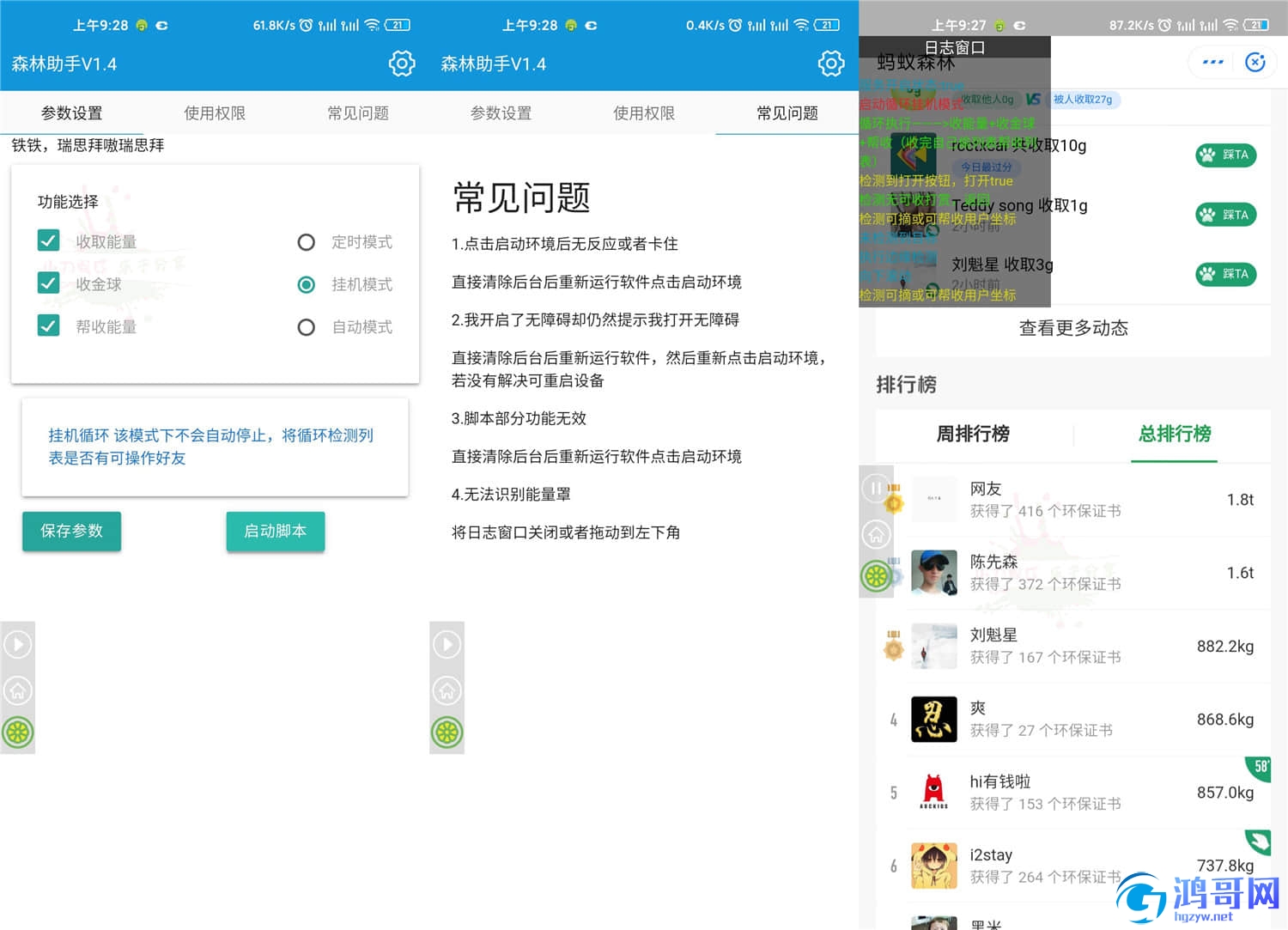Open i2stay's avatar in the ranking
Viewport: 1288px width, 930px height.
coord(933,866)
